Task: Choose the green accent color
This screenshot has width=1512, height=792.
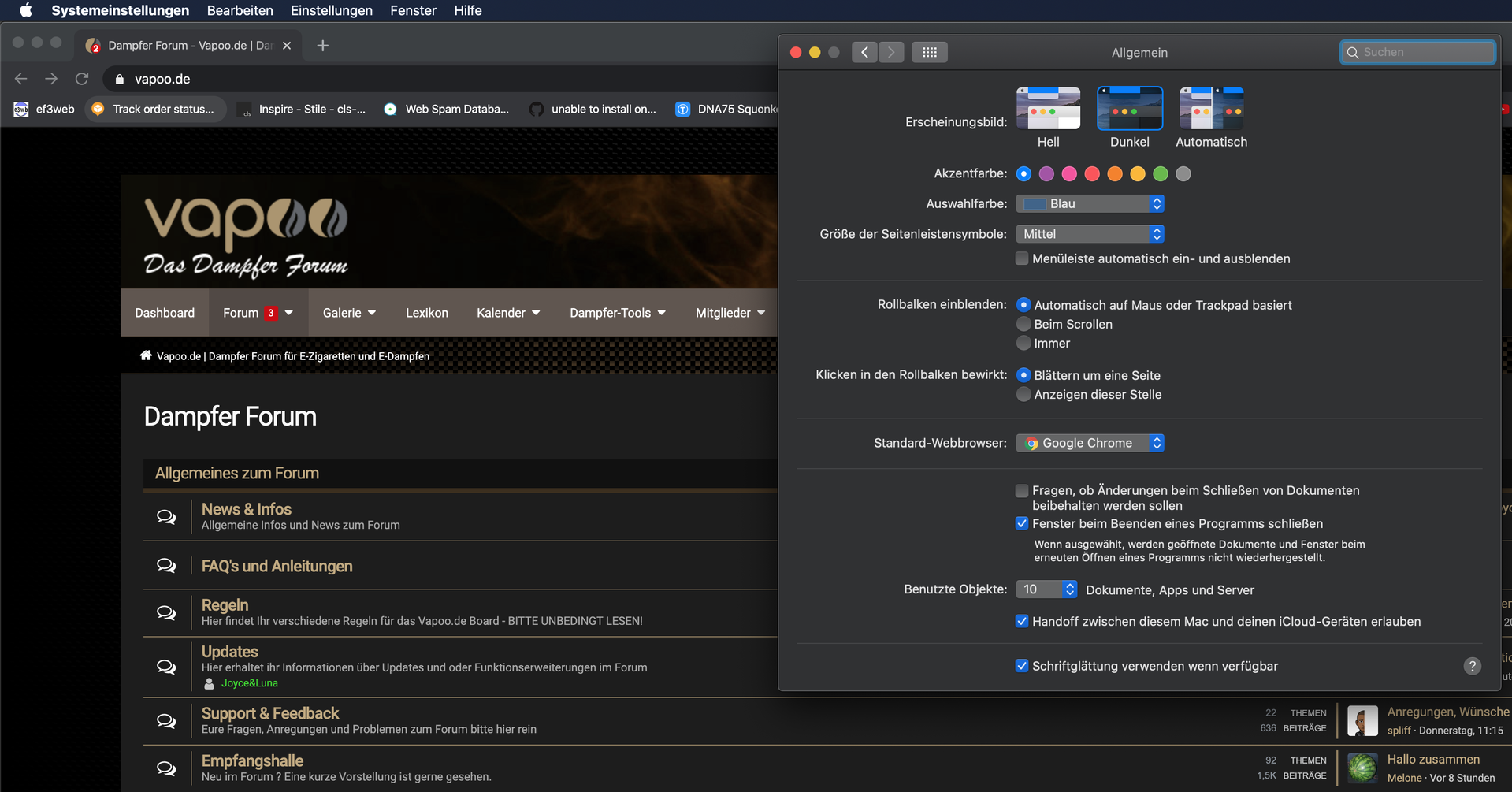Action: tap(1160, 173)
